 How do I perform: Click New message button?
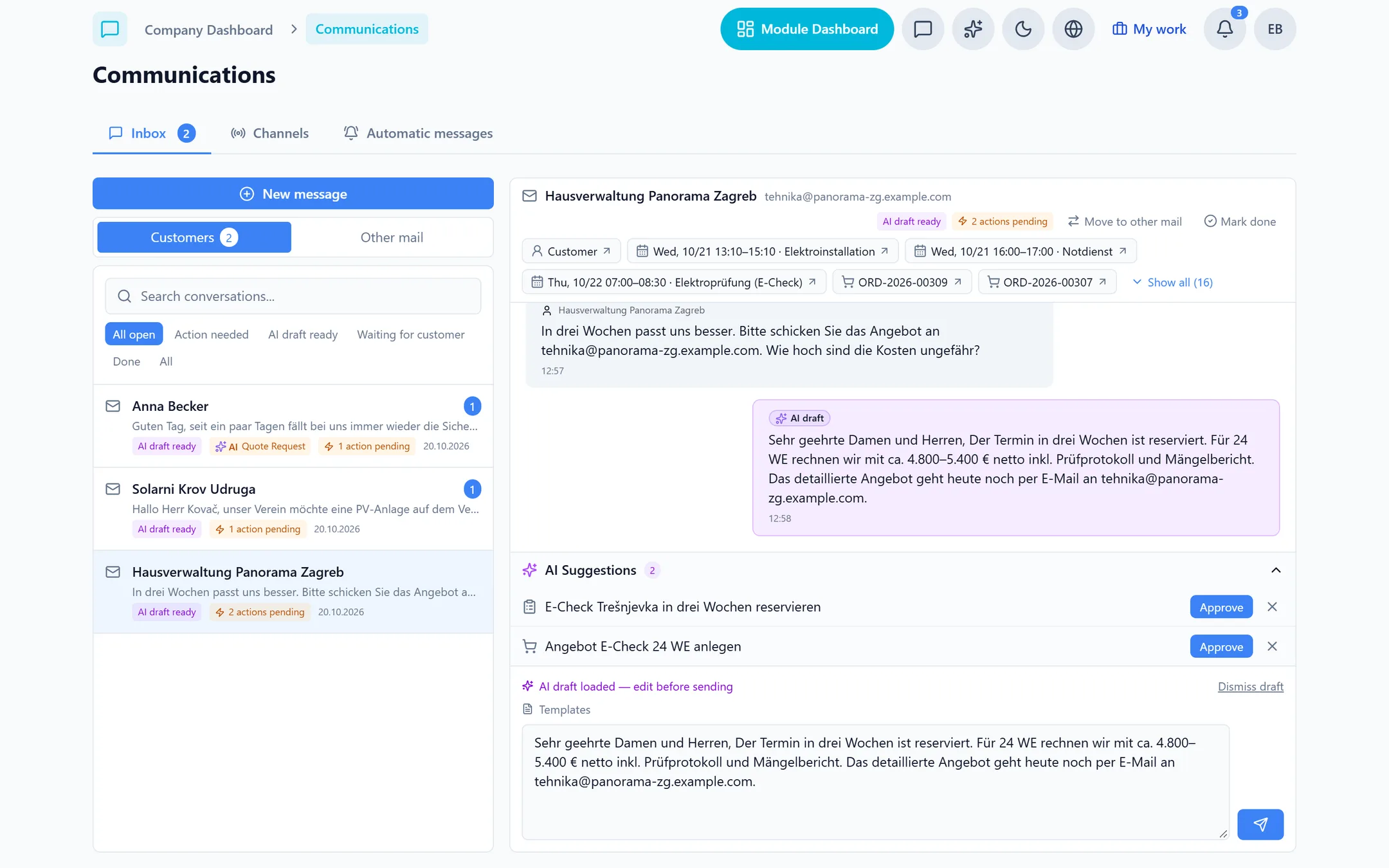293,194
